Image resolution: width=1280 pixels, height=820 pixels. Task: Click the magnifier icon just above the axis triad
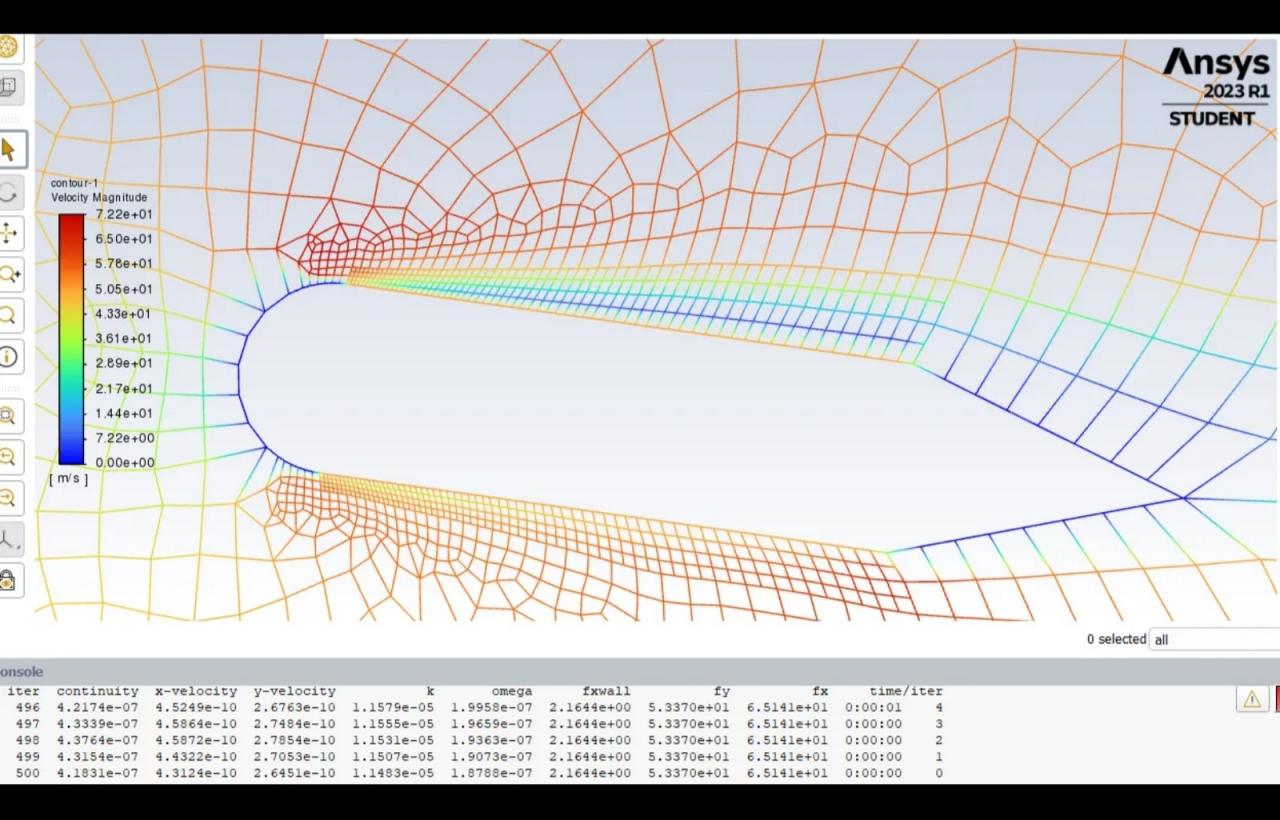pyautogui.click(x=8, y=498)
